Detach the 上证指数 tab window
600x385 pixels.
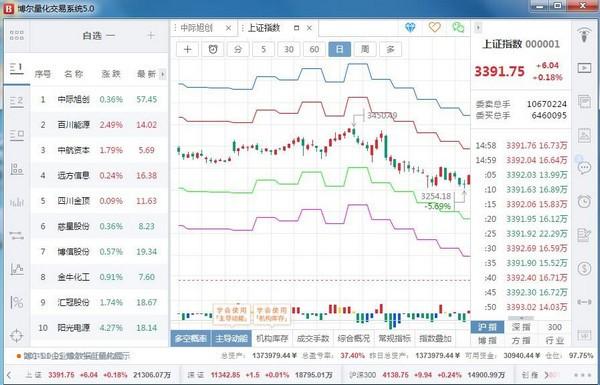coord(296,28)
